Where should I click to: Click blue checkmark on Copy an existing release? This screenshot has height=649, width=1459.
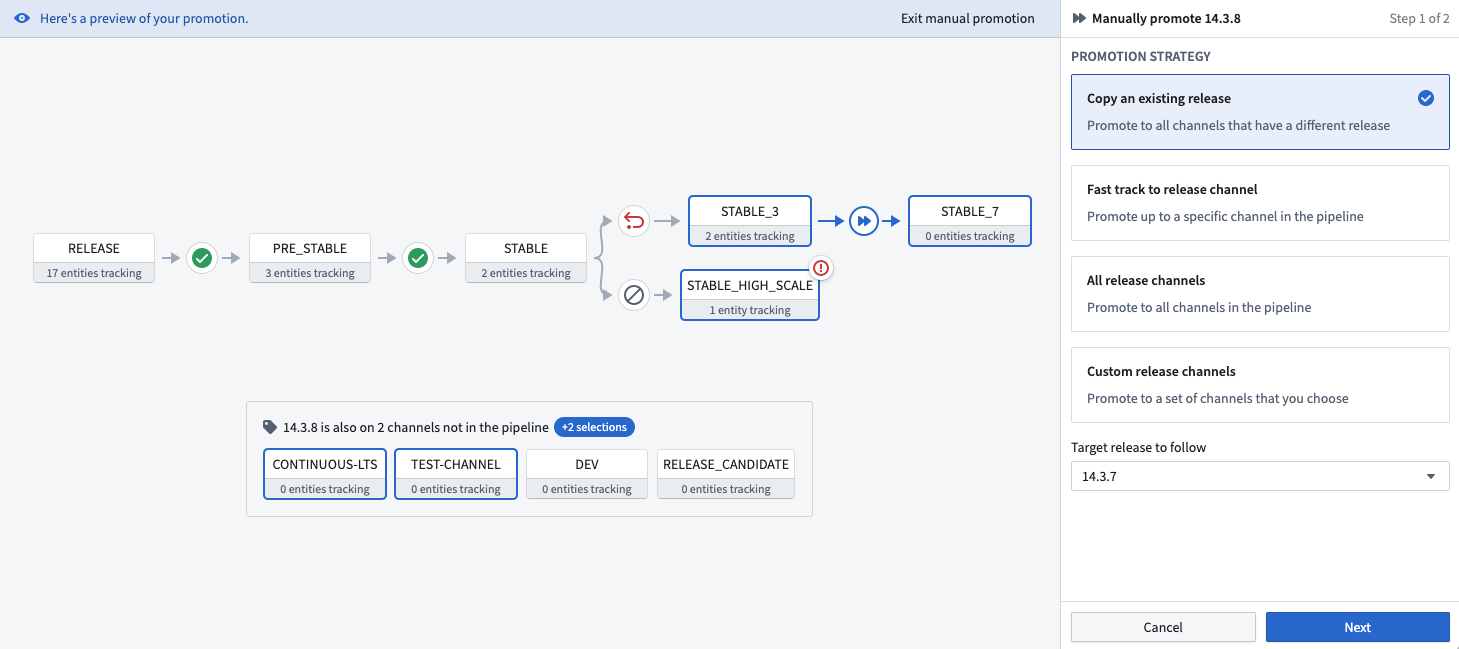pos(1426,98)
